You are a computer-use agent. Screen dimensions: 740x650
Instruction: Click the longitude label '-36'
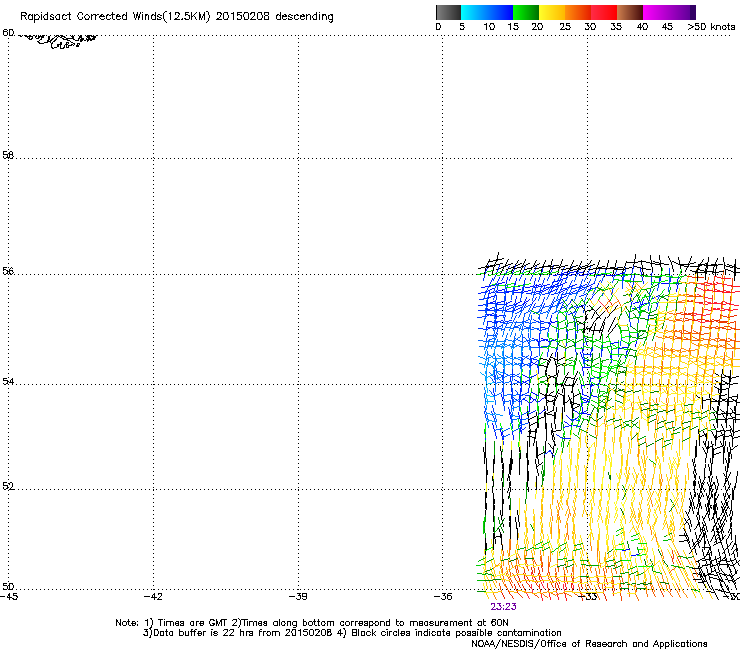click(443, 597)
